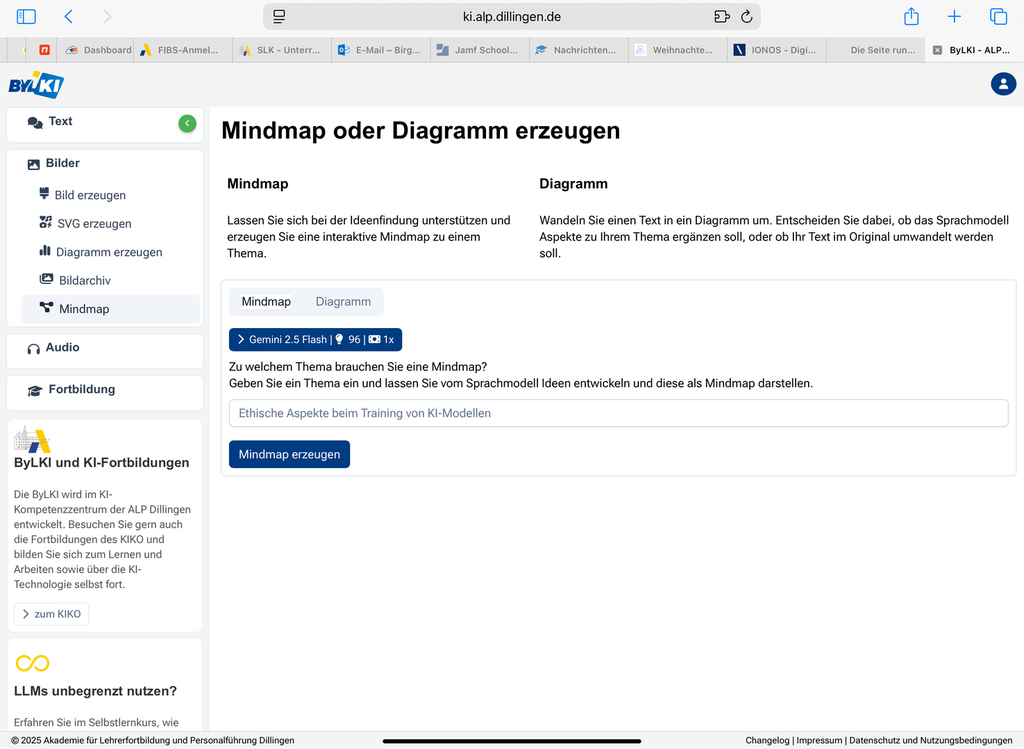1024x749 pixels.
Task: Tap the Safari share icon
Action: [911, 17]
